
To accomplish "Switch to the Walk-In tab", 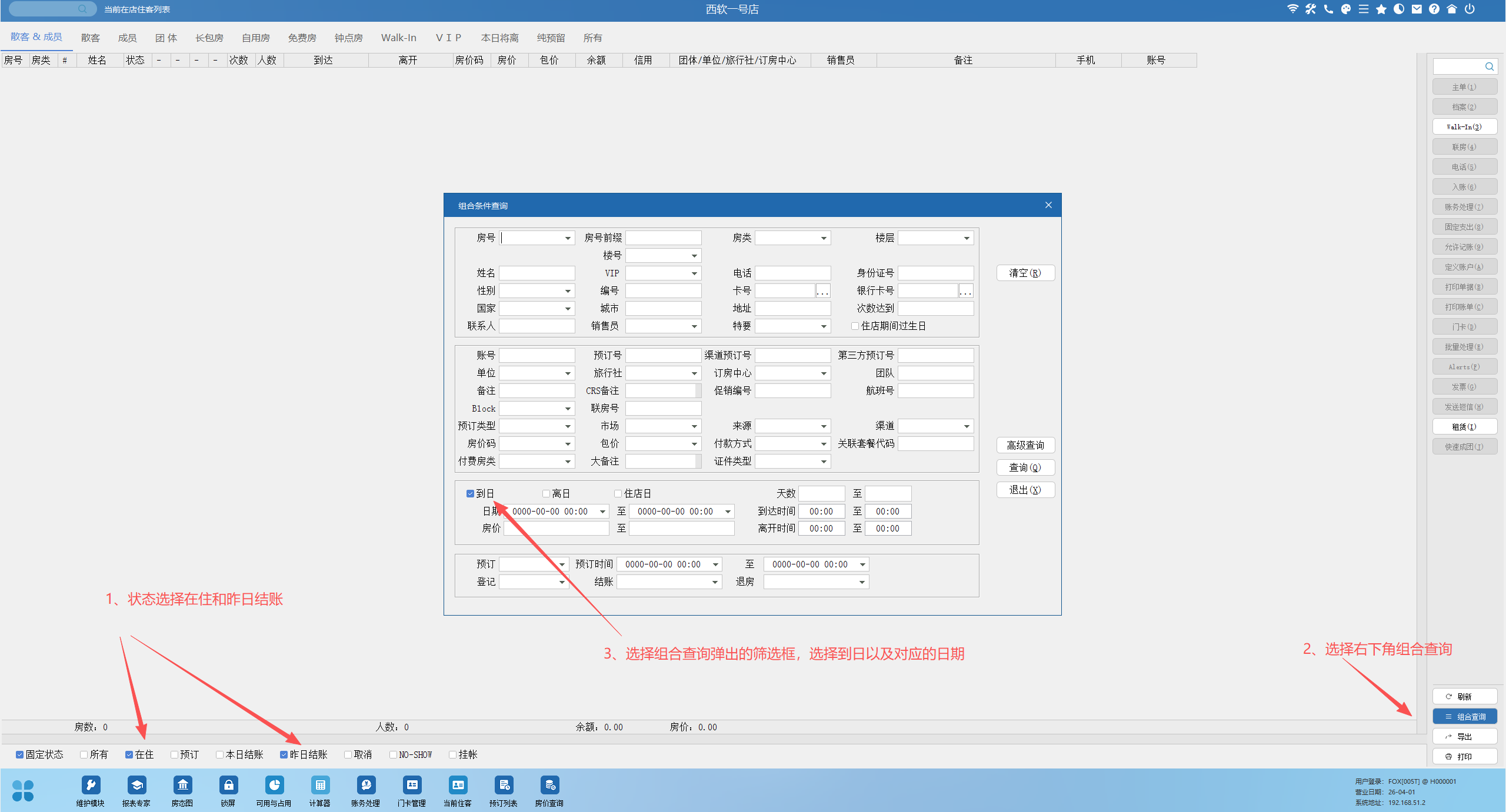I will (x=398, y=38).
